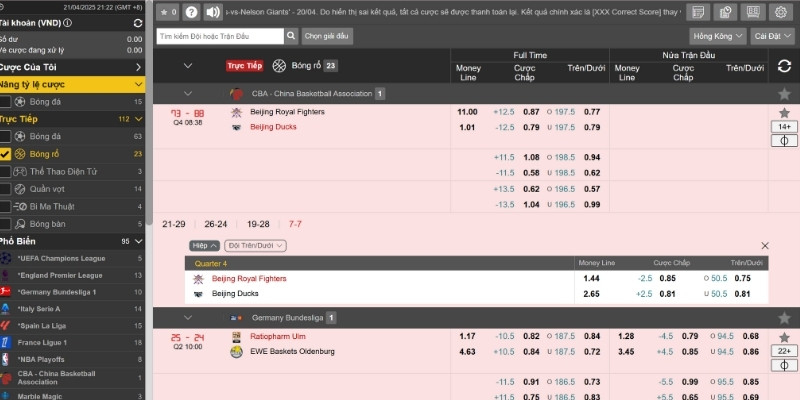Open live stats icon under 14+ button
This screenshot has width=800, height=400.
(784, 141)
